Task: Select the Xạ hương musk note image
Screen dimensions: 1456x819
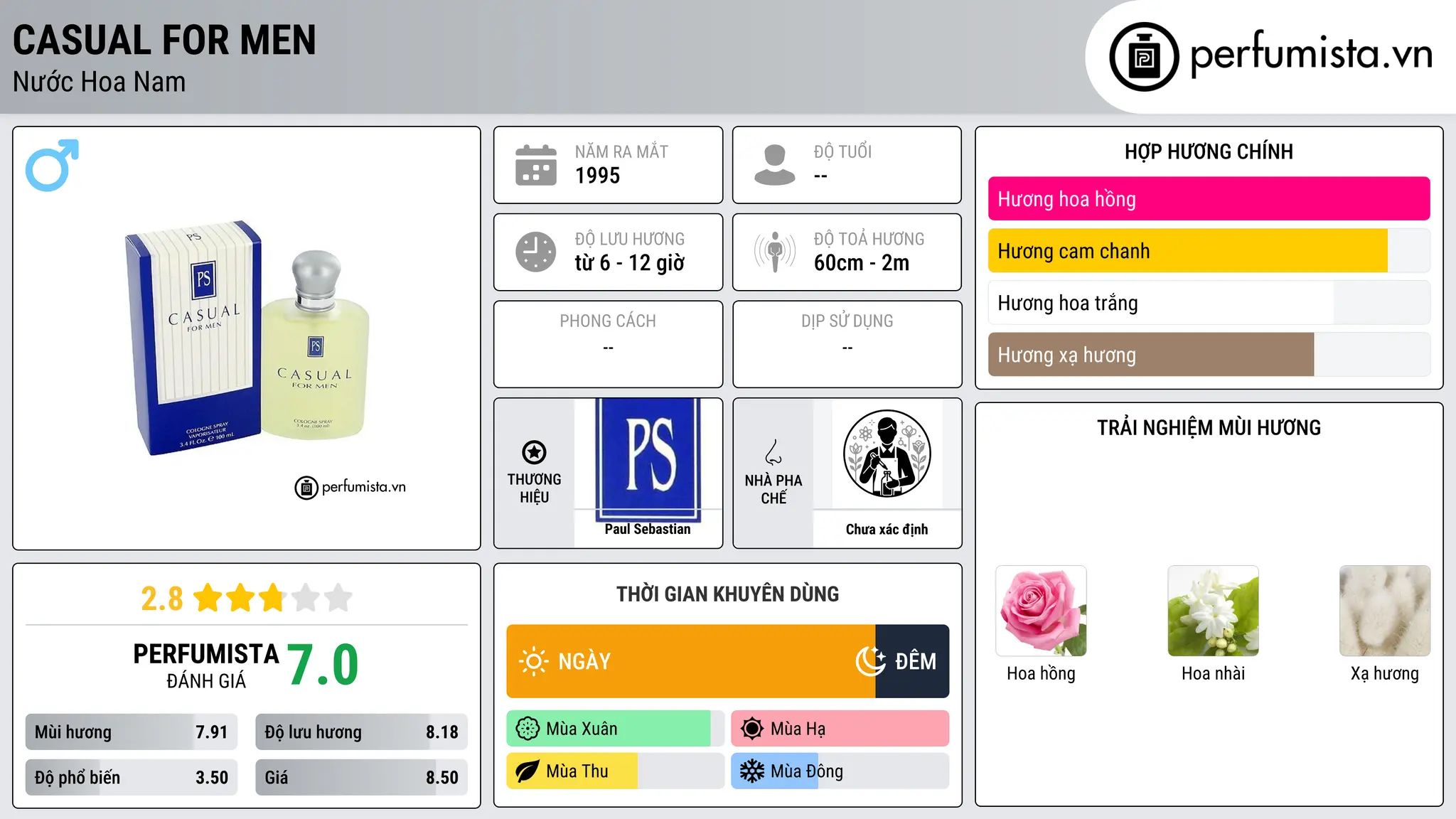Action: (1385, 611)
